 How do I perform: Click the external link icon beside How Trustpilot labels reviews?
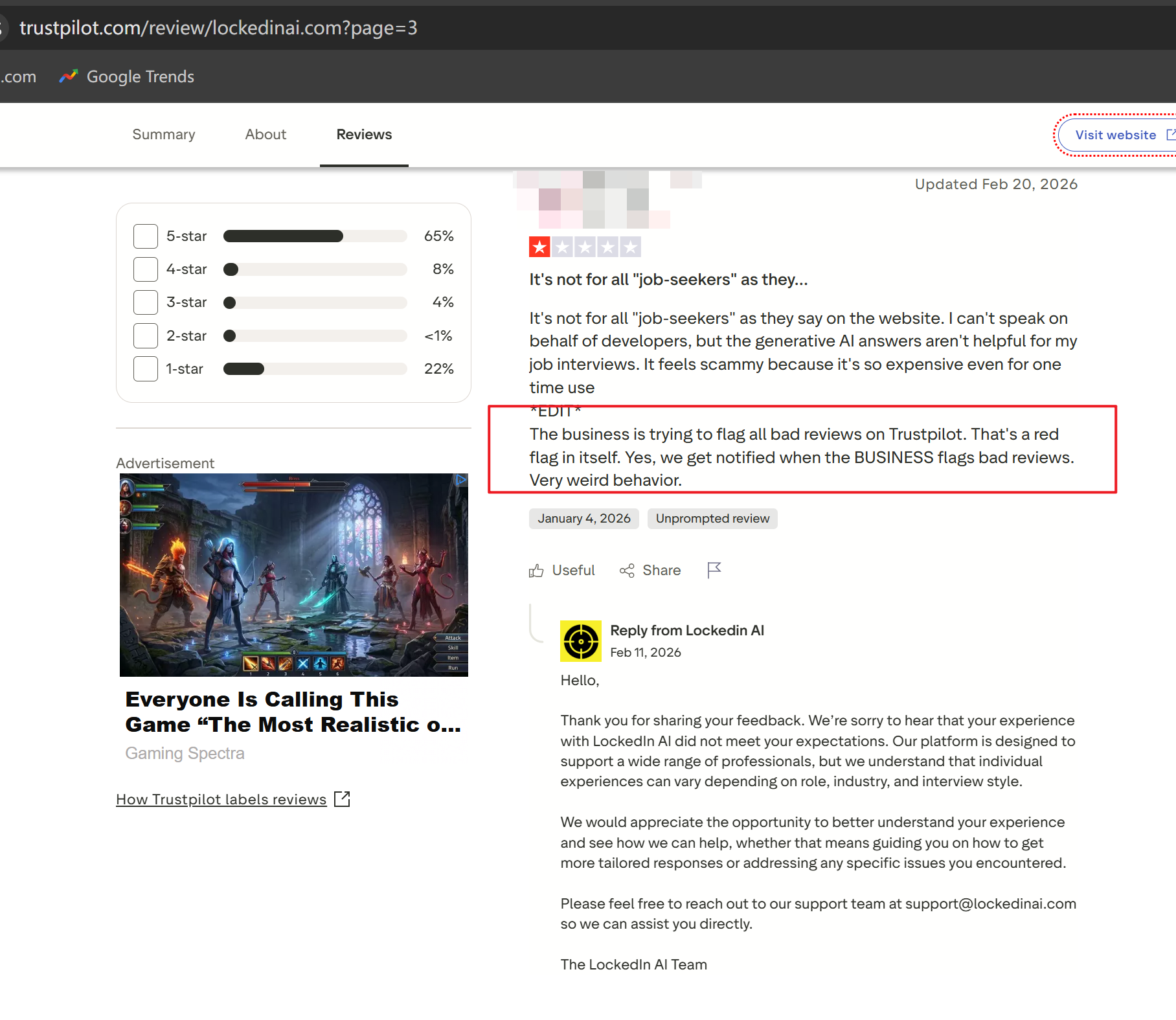[342, 799]
